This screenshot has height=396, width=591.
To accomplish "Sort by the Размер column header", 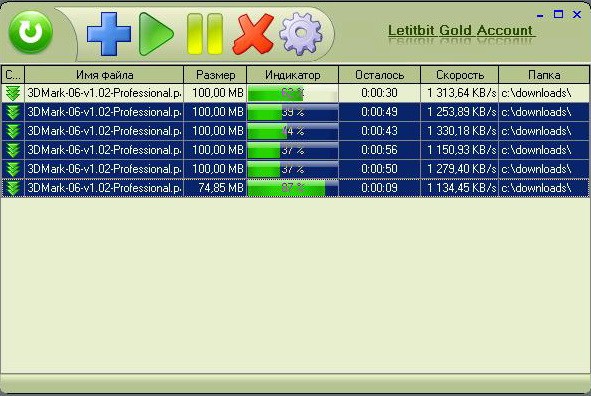I will tap(215, 75).
